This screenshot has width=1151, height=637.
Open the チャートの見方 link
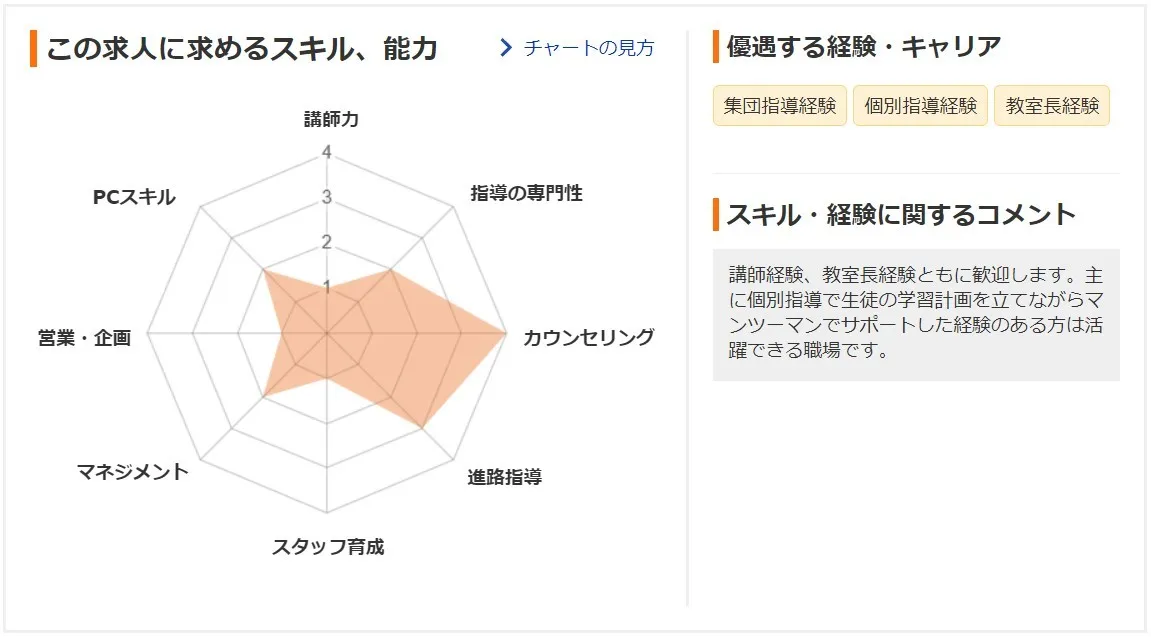[588, 48]
